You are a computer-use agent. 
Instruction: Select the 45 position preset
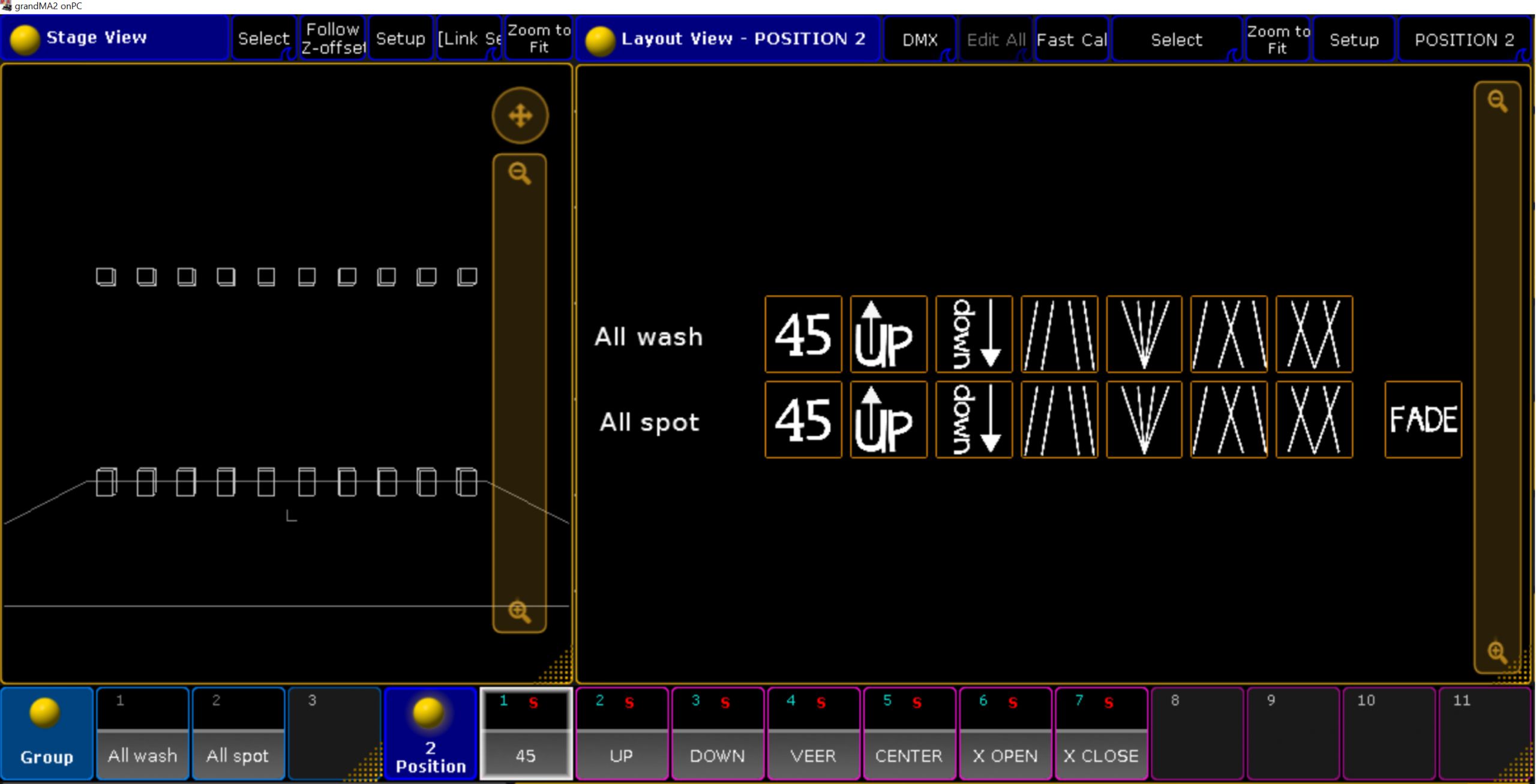point(526,734)
